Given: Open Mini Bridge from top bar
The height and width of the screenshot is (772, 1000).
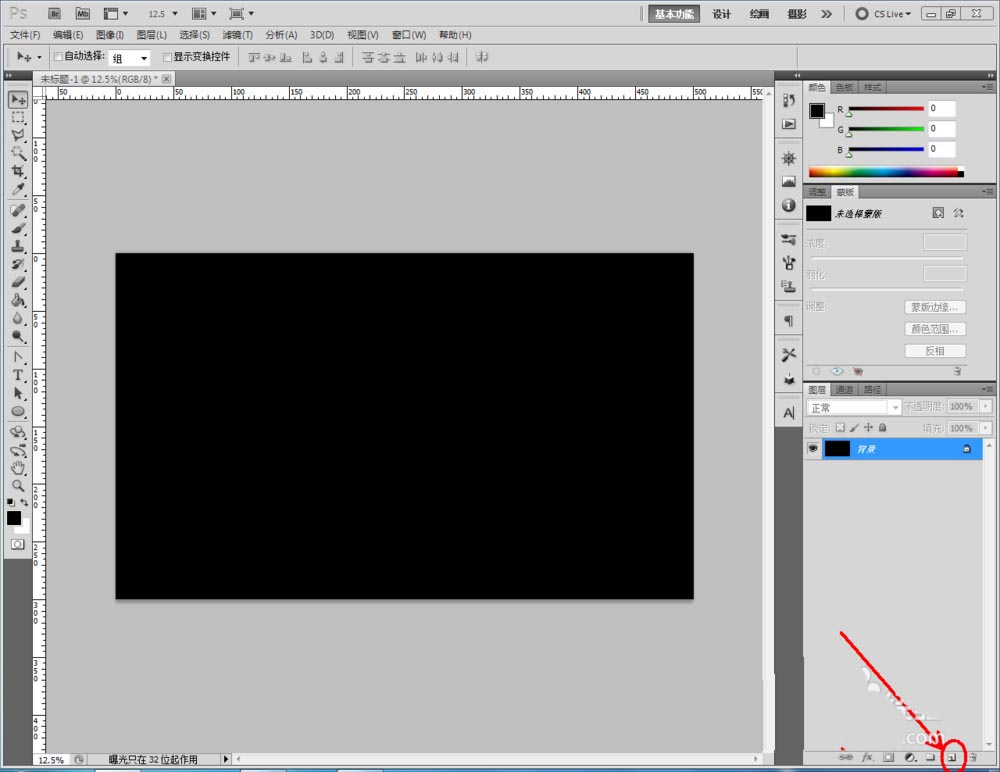Looking at the screenshot, I should point(83,13).
